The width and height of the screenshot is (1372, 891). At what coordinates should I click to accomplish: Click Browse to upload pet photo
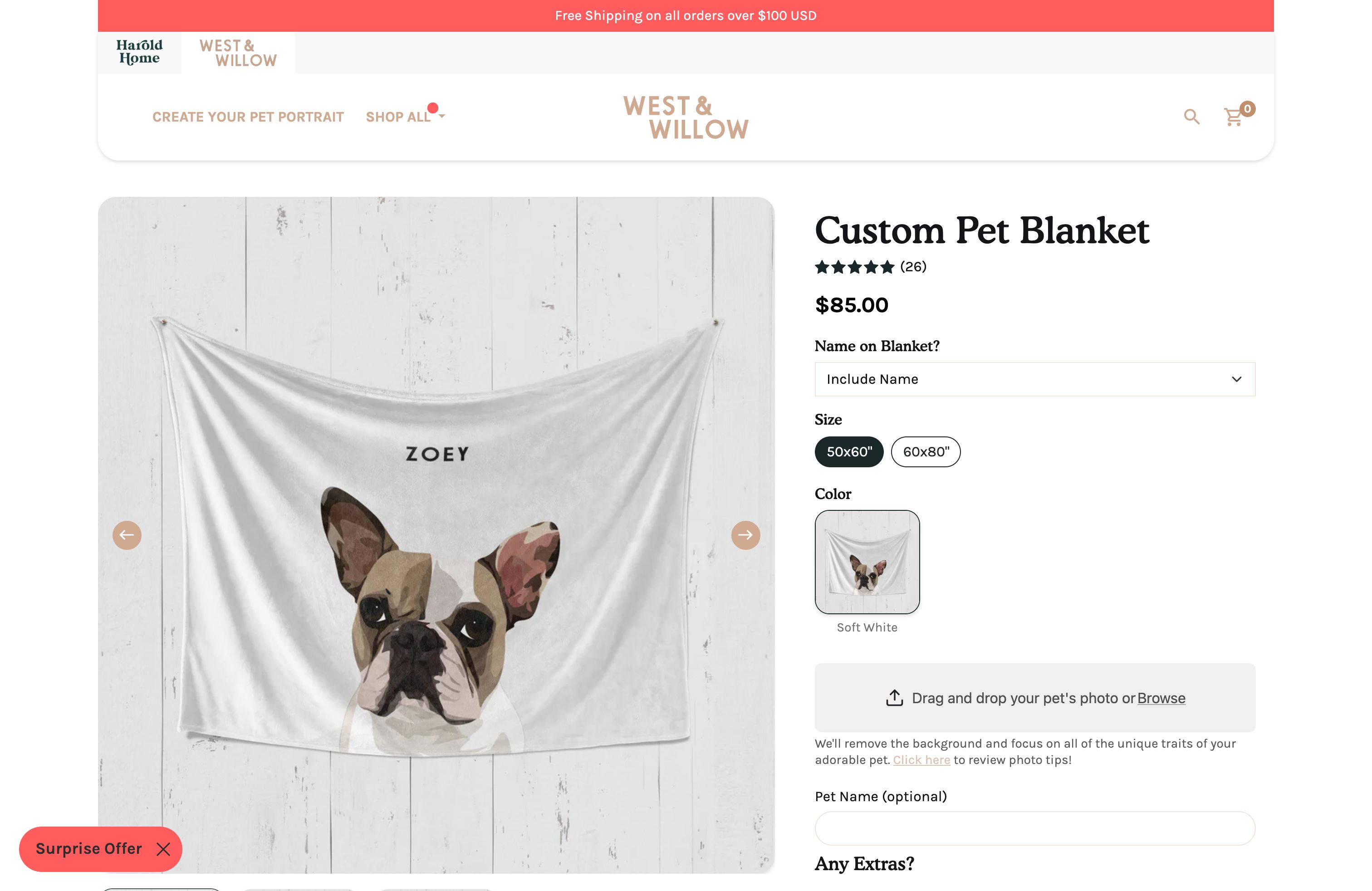coord(1161,698)
